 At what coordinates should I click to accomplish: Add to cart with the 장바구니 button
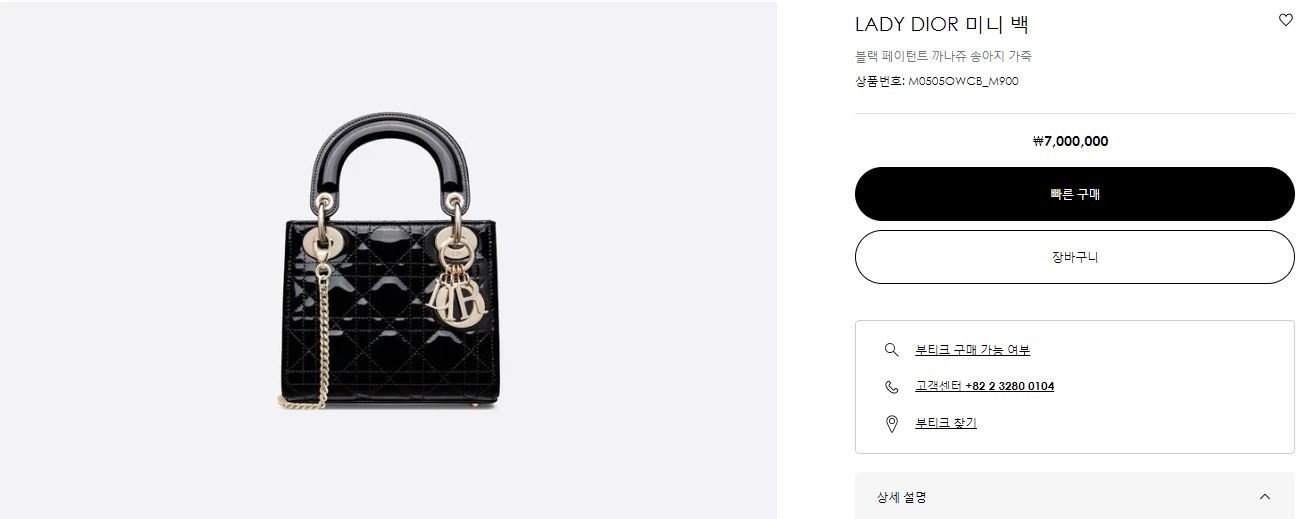click(1075, 257)
